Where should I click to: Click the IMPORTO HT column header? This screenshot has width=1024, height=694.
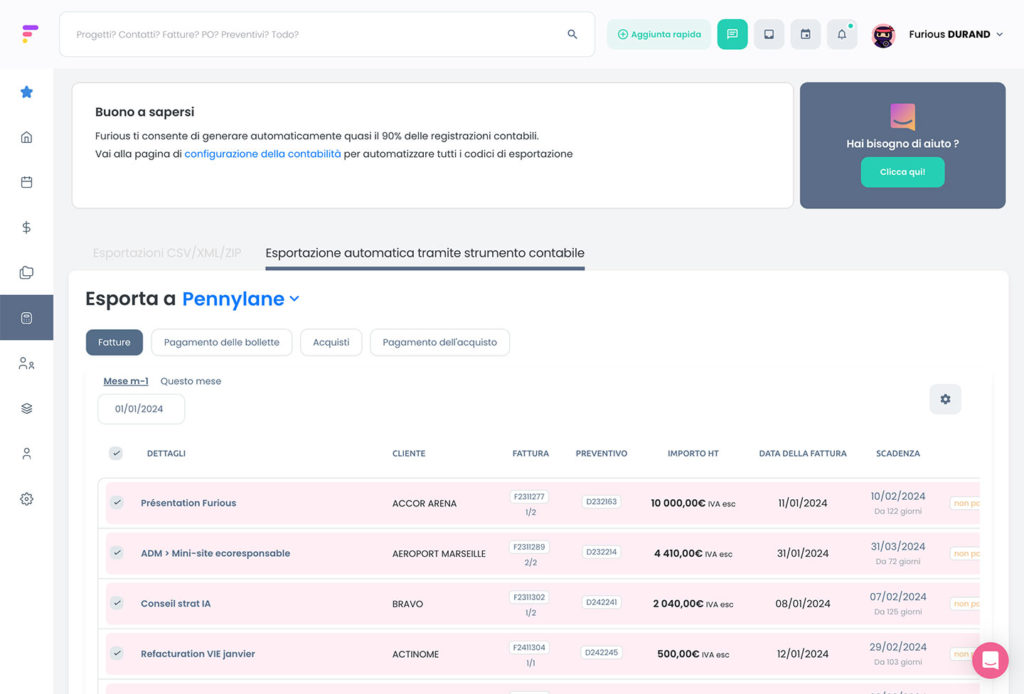click(693, 454)
